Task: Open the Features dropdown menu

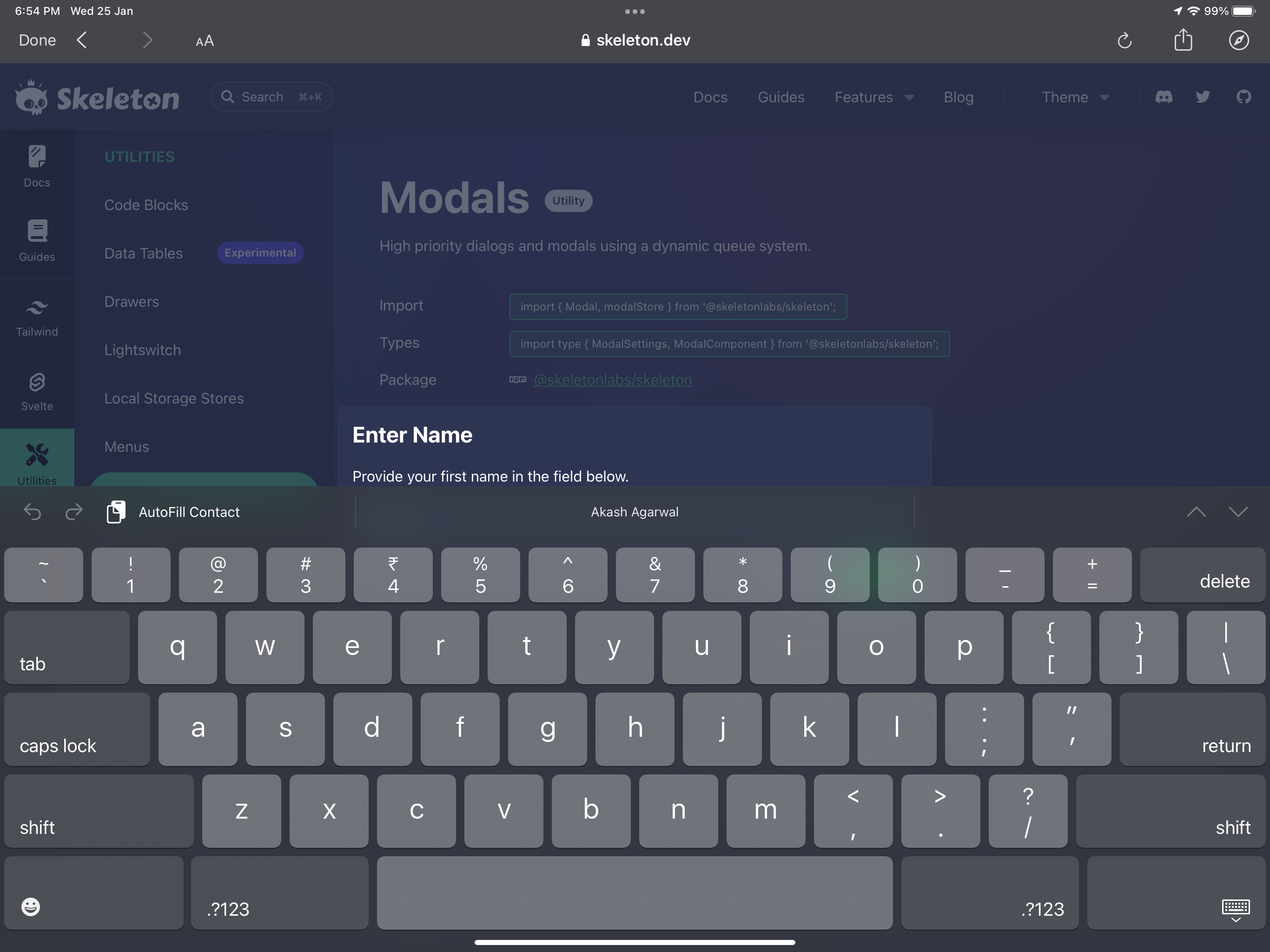Action: pos(873,97)
